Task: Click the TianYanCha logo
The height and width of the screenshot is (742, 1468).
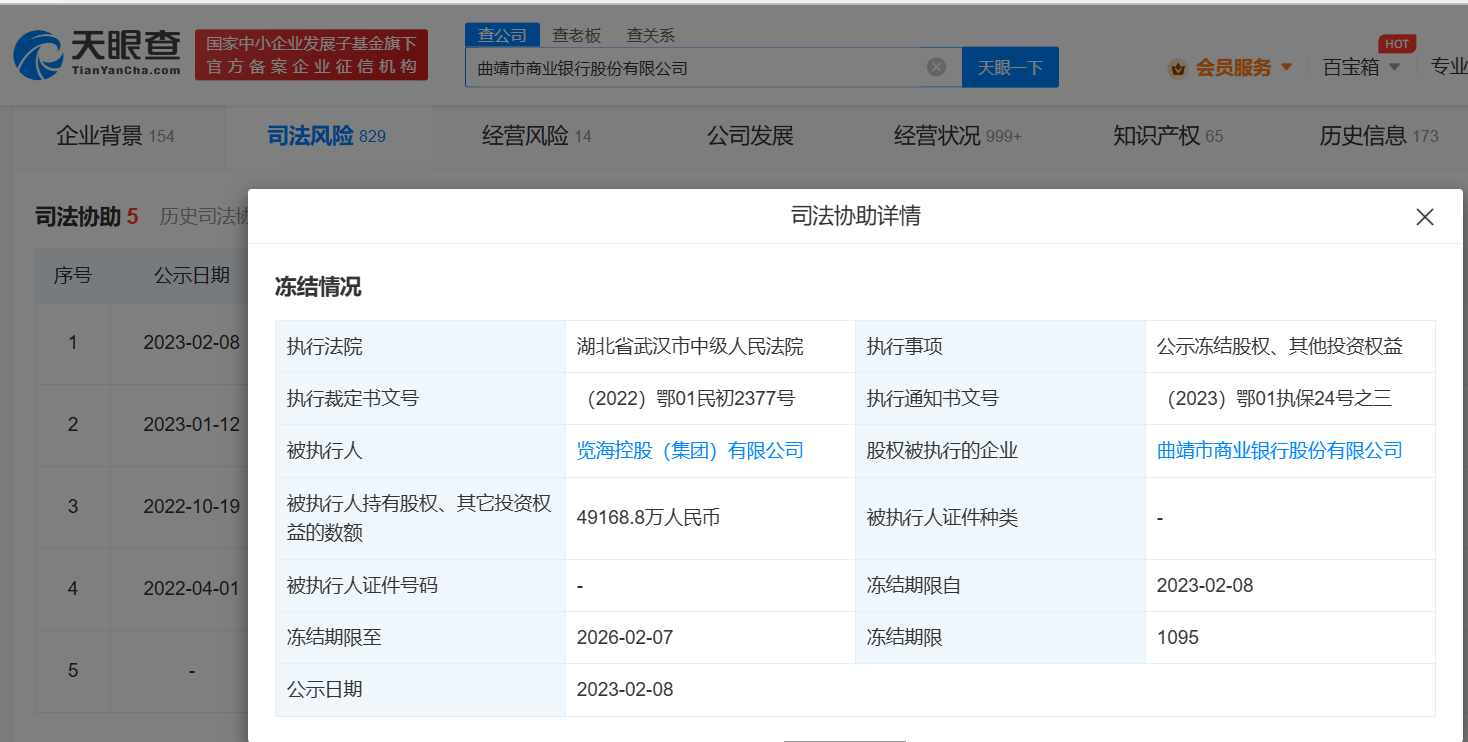Action: pos(97,54)
